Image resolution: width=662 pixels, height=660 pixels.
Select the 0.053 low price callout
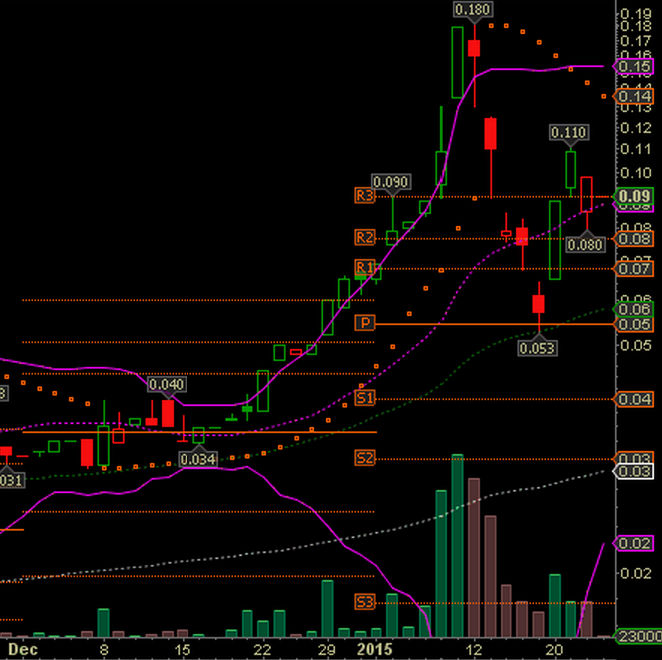point(537,348)
